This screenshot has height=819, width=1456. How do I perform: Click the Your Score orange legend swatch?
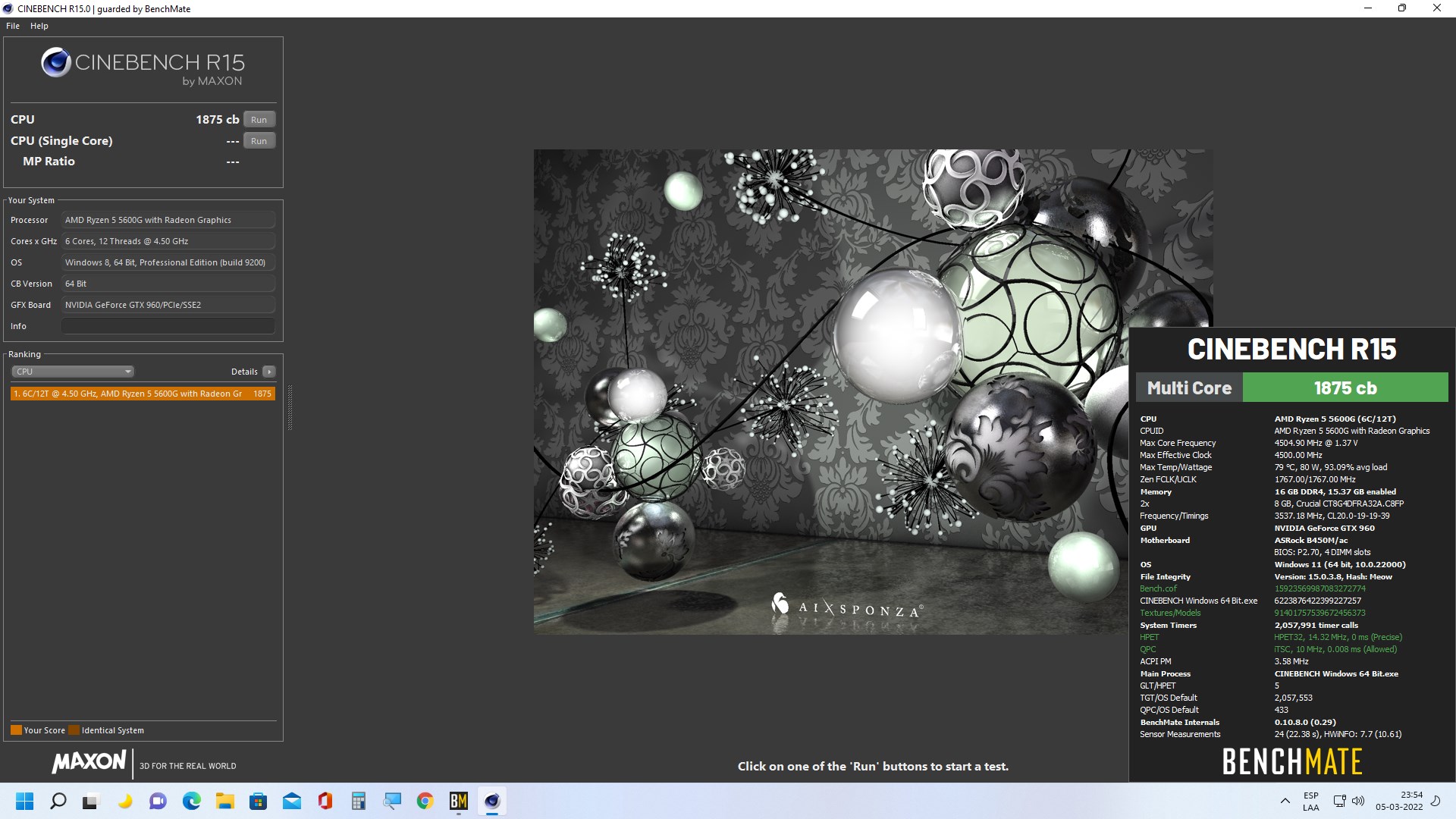click(16, 730)
